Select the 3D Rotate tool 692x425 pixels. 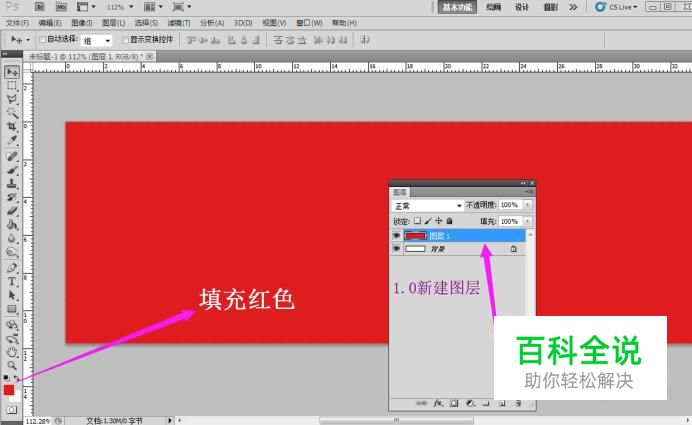point(12,325)
